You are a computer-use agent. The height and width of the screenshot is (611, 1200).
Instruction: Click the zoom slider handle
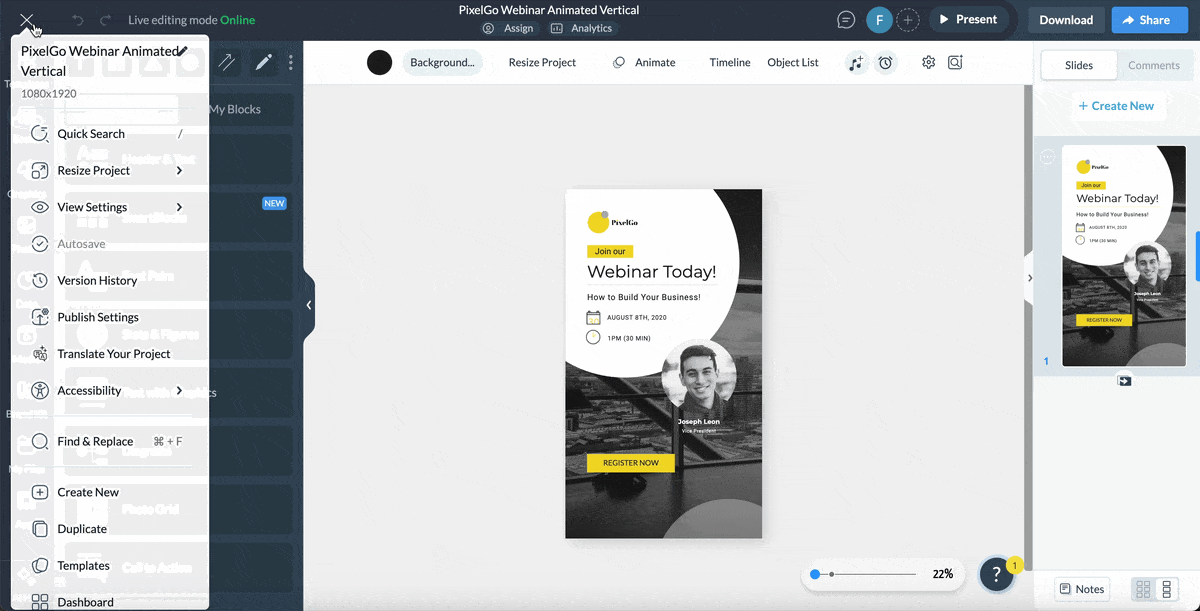pos(815,574)
